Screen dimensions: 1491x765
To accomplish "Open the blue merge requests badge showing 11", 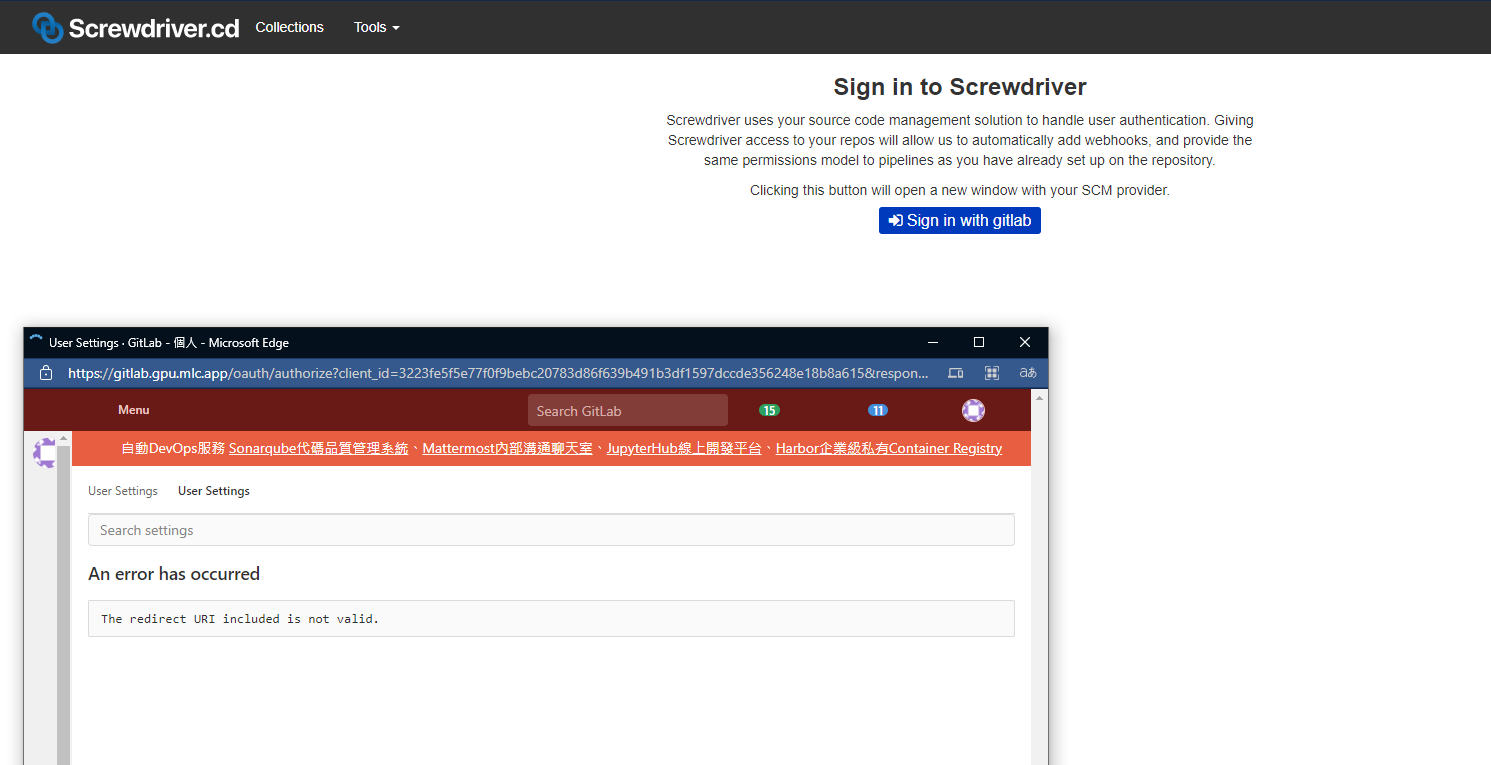I will [x=877, y=410].
